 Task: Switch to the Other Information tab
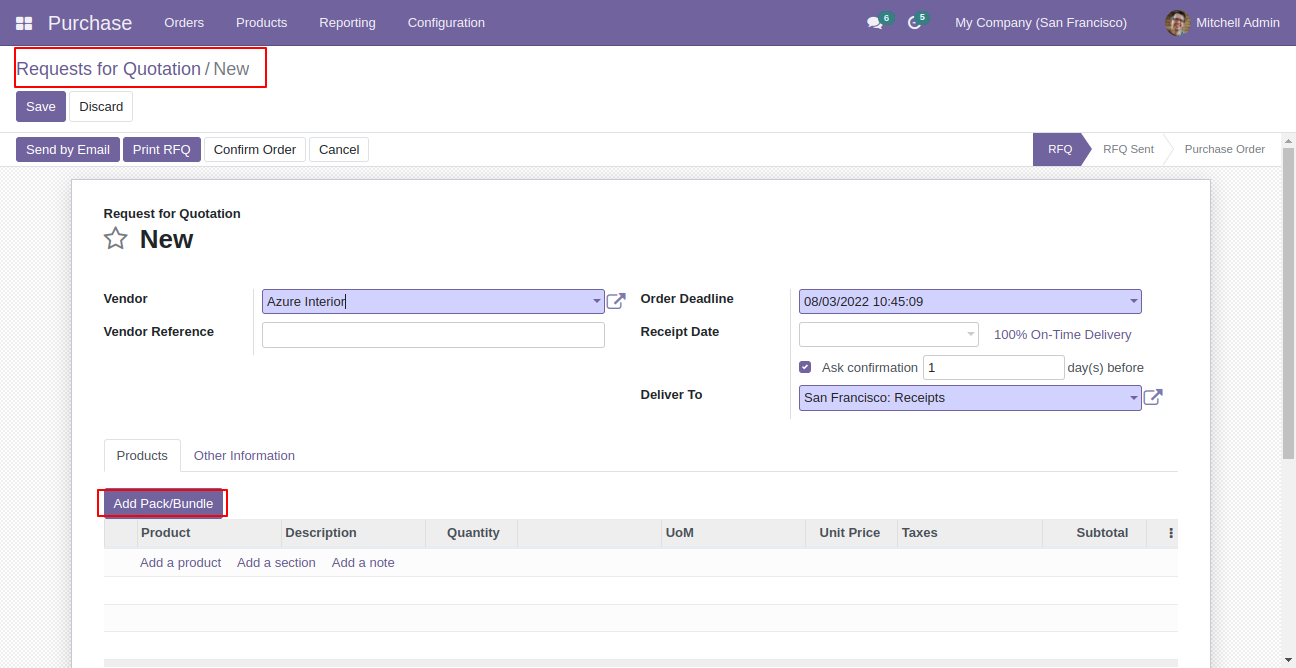[x=244, y=455]
